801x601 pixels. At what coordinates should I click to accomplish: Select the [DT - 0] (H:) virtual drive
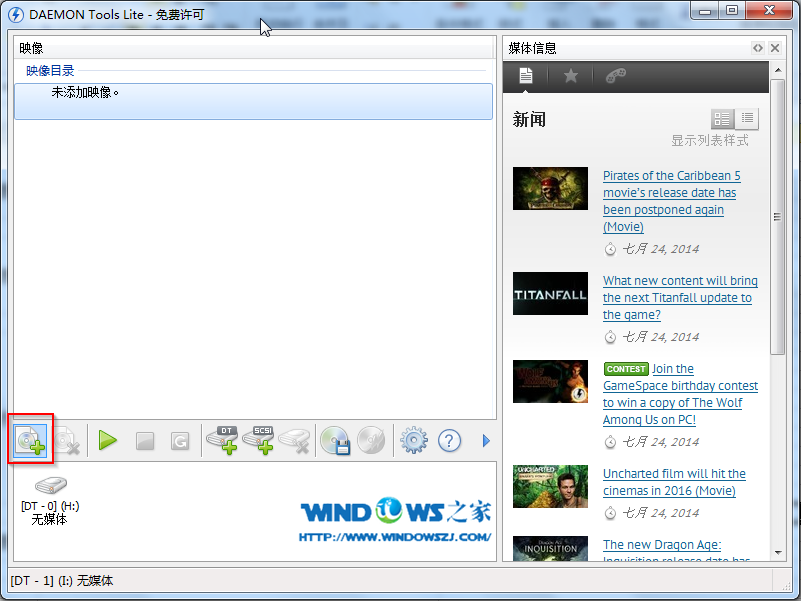click(x=50, y=501)
